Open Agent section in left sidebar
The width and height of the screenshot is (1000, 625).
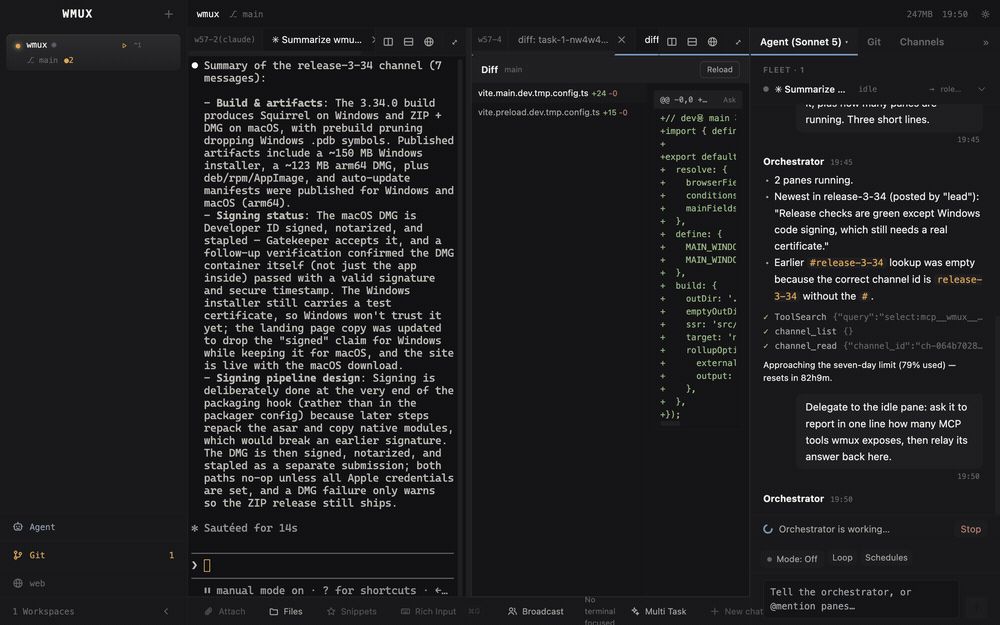(x=94, y=527)
